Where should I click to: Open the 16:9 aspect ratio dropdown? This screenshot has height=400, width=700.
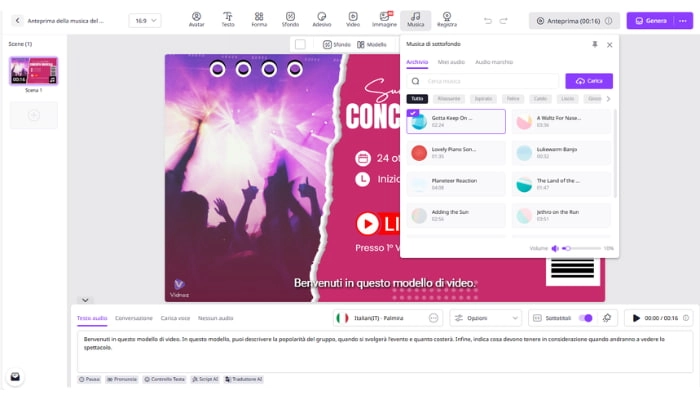[x=146, y=20]
